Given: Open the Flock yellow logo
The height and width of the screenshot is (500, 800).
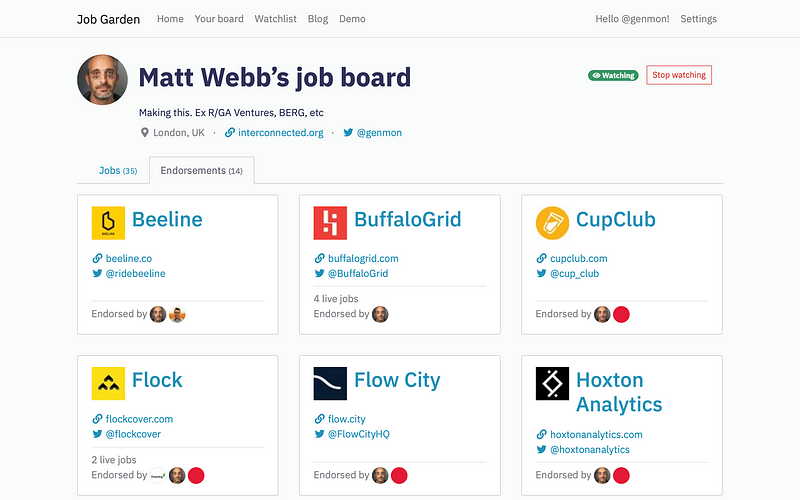Looking at the screenshot, I should click(x=108, y=384).
